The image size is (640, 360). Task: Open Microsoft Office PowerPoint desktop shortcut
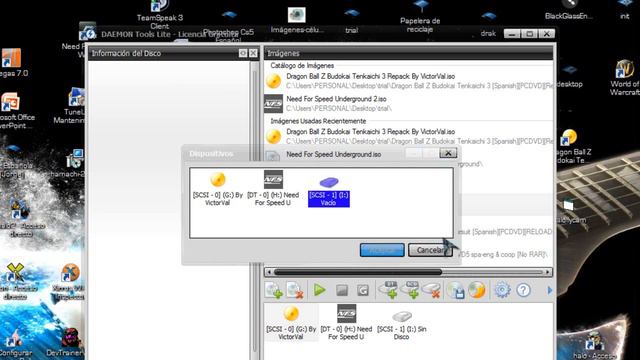coord(16,111)
